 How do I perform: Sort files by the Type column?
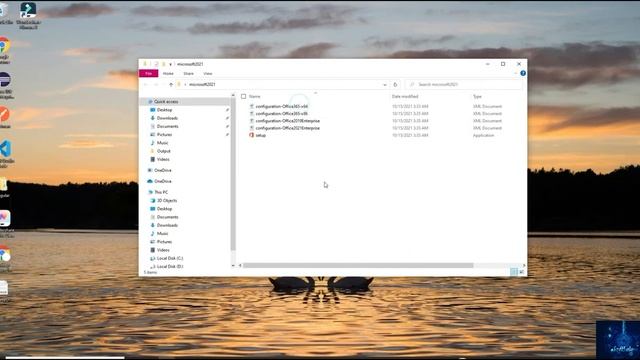[477, 97]
